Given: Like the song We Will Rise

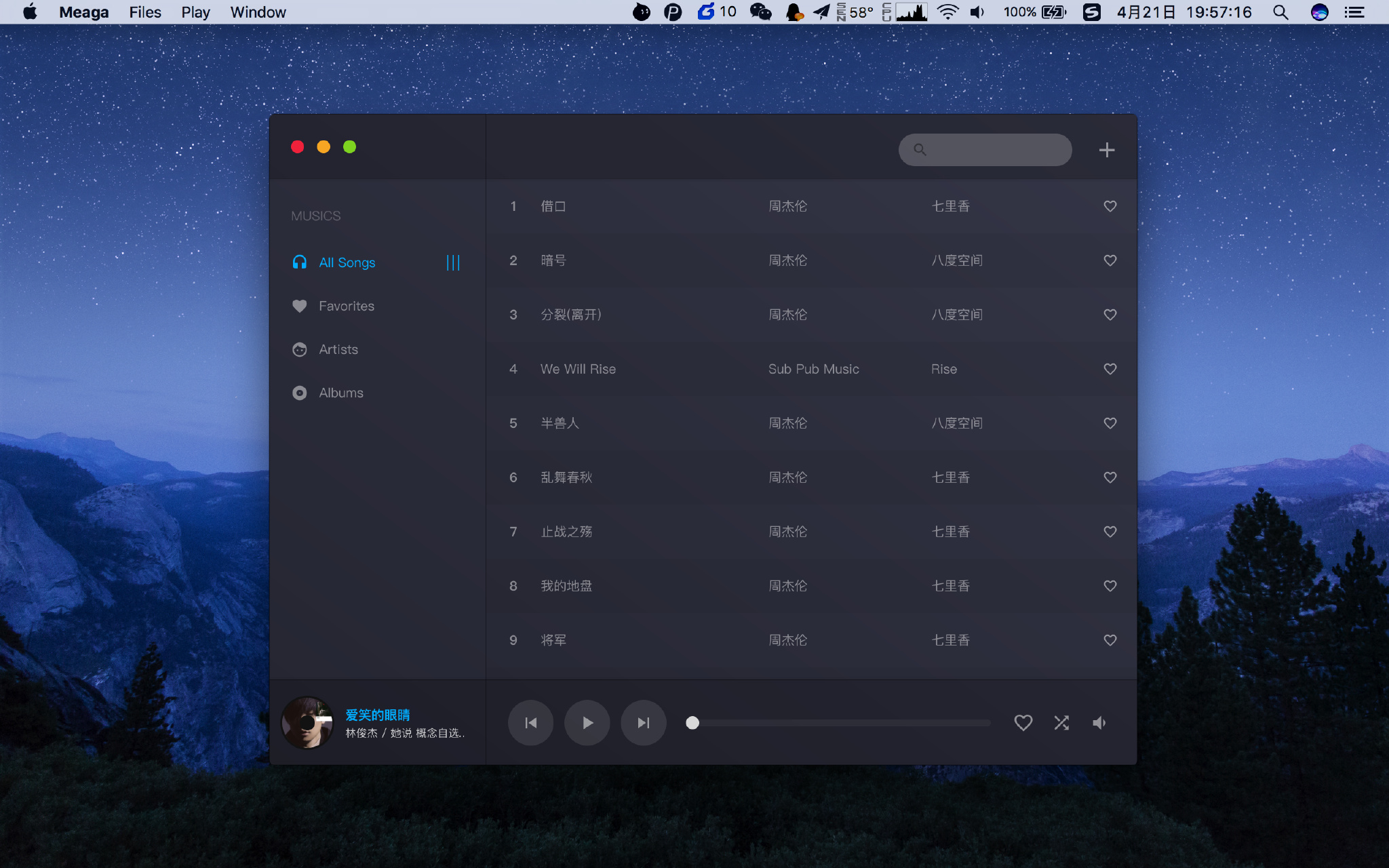Looking at the screenshot, I should tap(1110, 369).
